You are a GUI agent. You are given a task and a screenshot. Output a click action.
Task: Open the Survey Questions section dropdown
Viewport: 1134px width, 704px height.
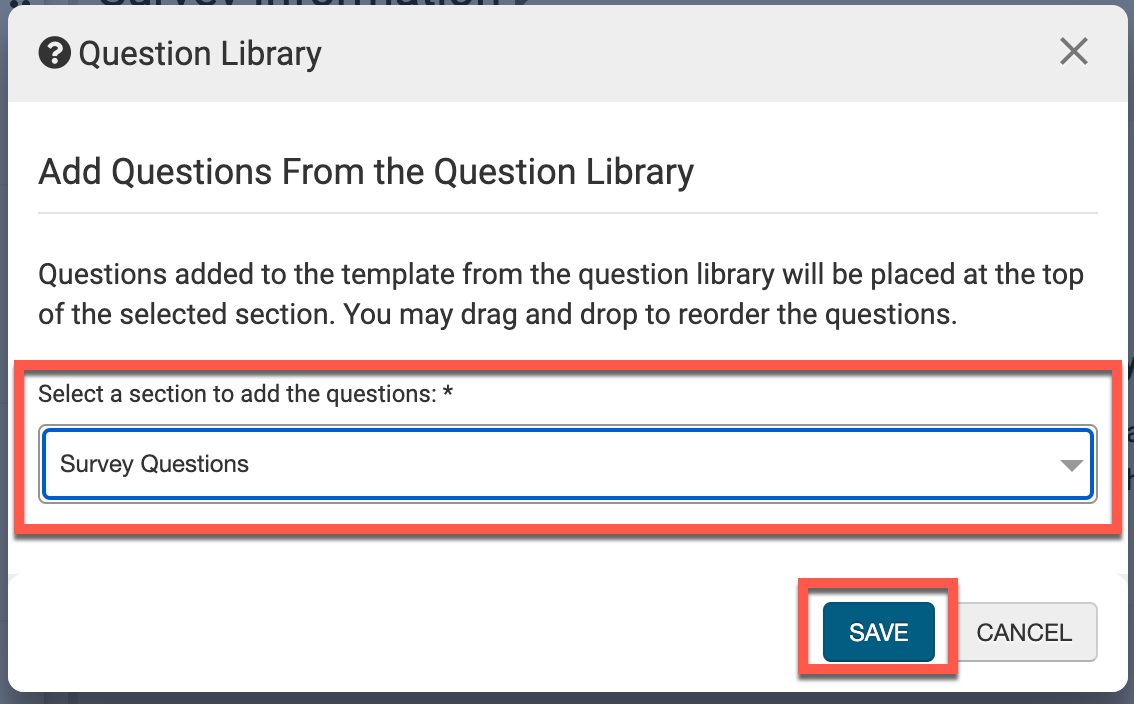[x=567, y=464]
